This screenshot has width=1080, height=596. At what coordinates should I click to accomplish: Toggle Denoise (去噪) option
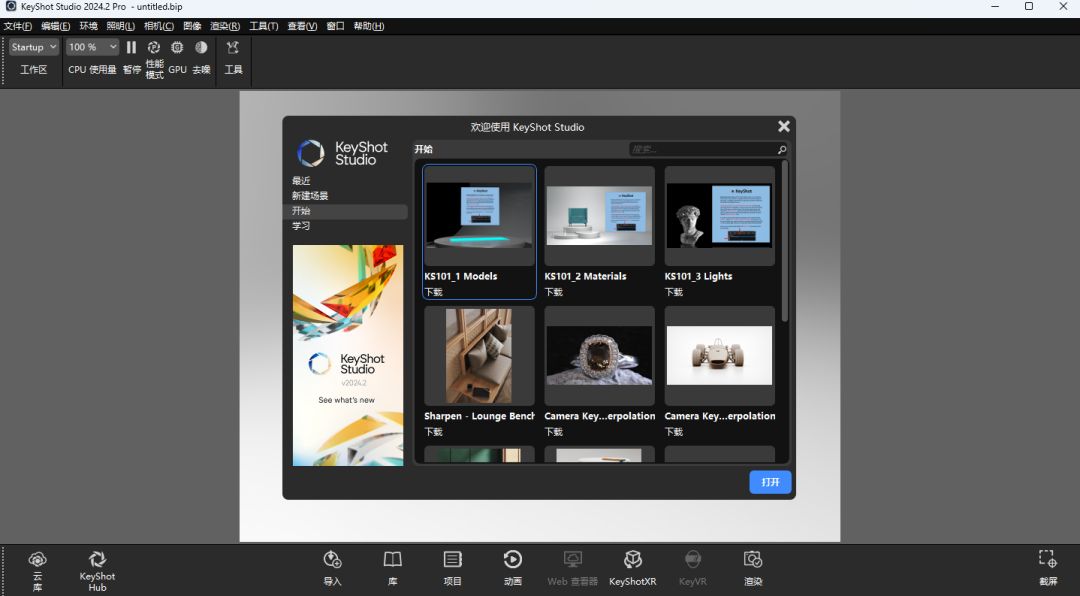pyautogui.click(x=201, y=48)
